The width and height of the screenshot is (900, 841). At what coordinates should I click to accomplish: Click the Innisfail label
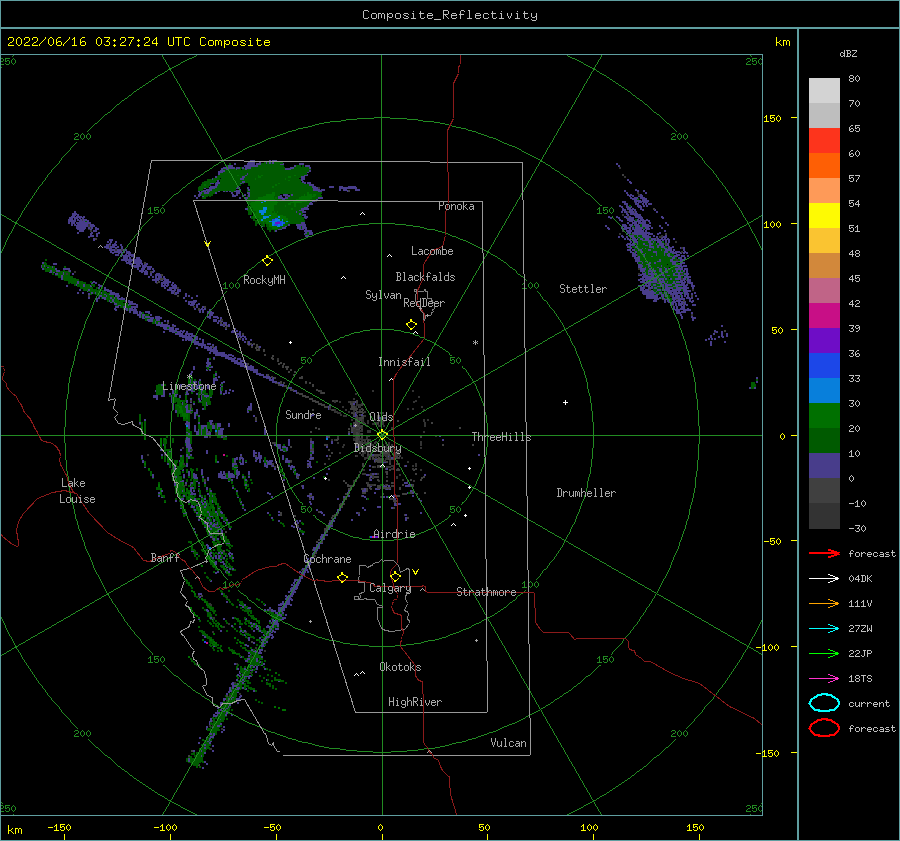(404, 362)
